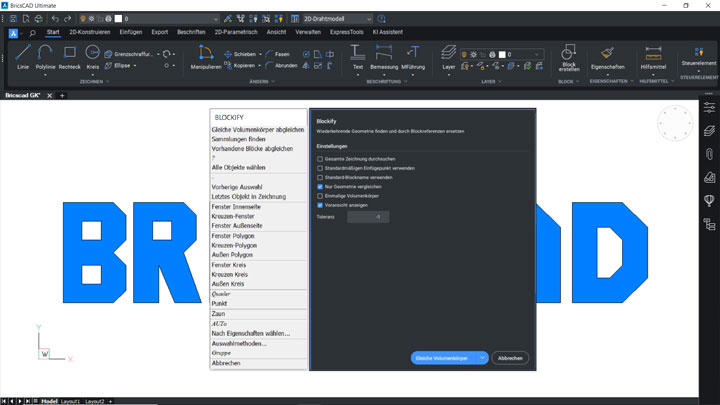This screenshot has height=405, width=720.
Task: Select the Rechteck tool
Action: [70, 56]
